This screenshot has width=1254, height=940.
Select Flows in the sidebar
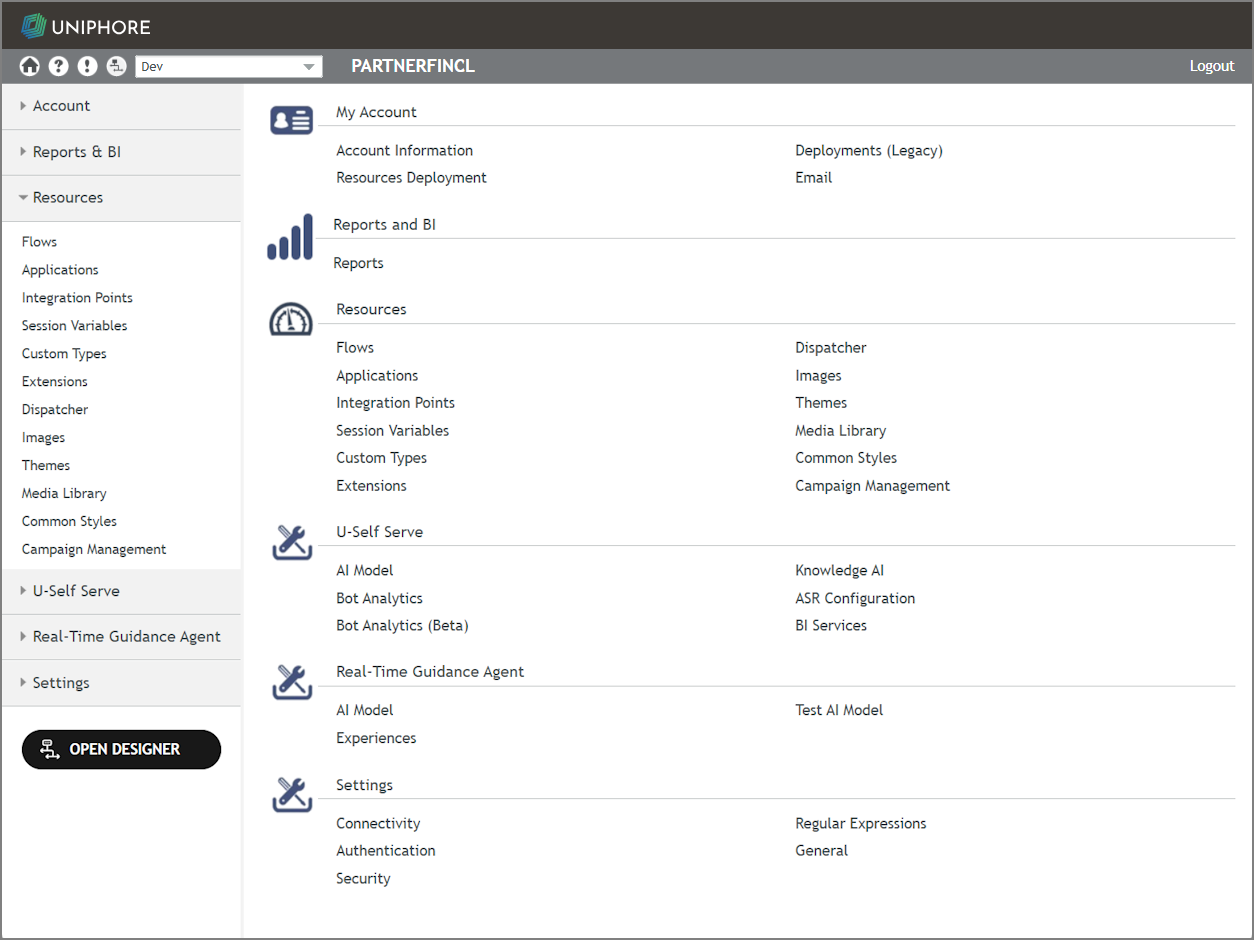coord(40,242)
